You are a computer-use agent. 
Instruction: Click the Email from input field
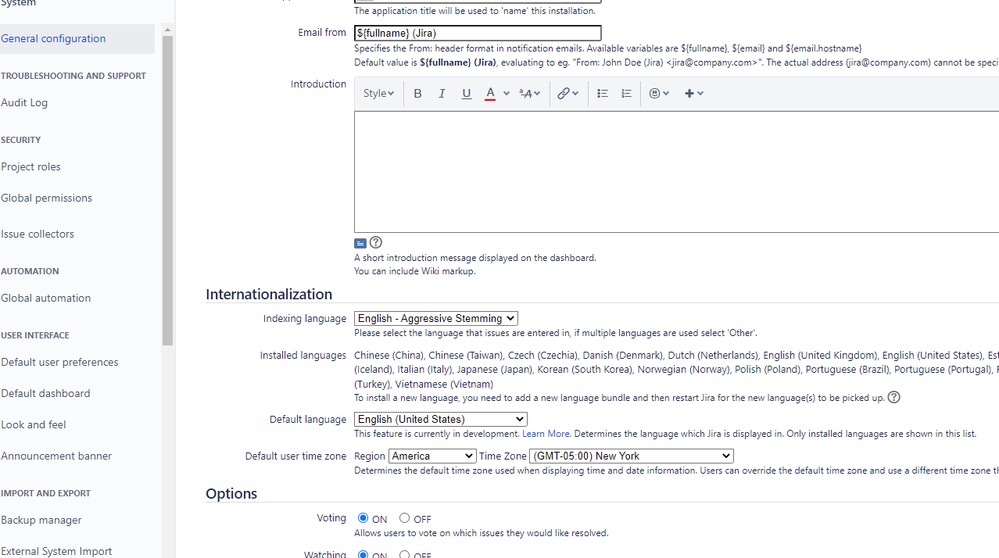click(477, 33)
